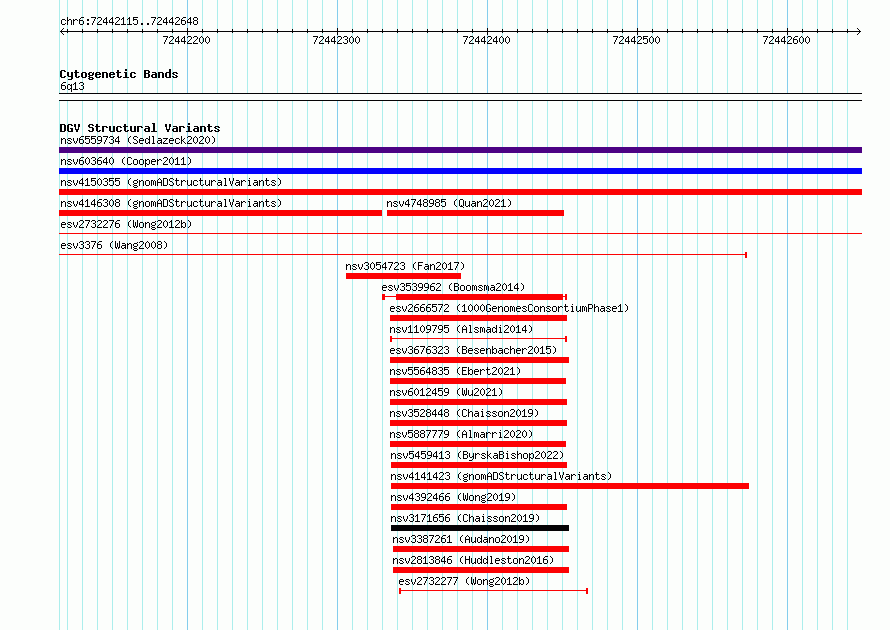Select esv2732277 (Wong2012b) variant at bottom
This screenshot has width=890, height=630.
(x=493, y=591)
